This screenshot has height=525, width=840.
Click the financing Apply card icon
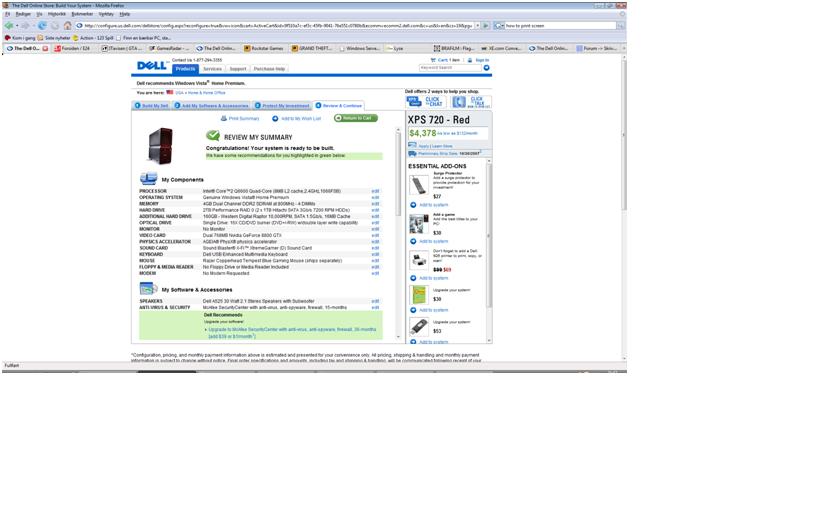click(412, 145)
